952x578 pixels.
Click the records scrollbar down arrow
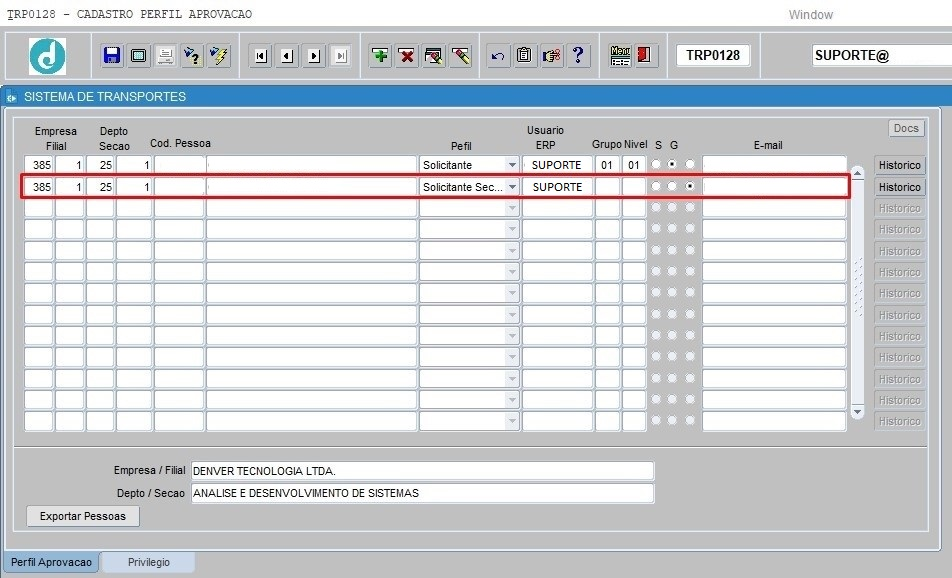point(857,412)
